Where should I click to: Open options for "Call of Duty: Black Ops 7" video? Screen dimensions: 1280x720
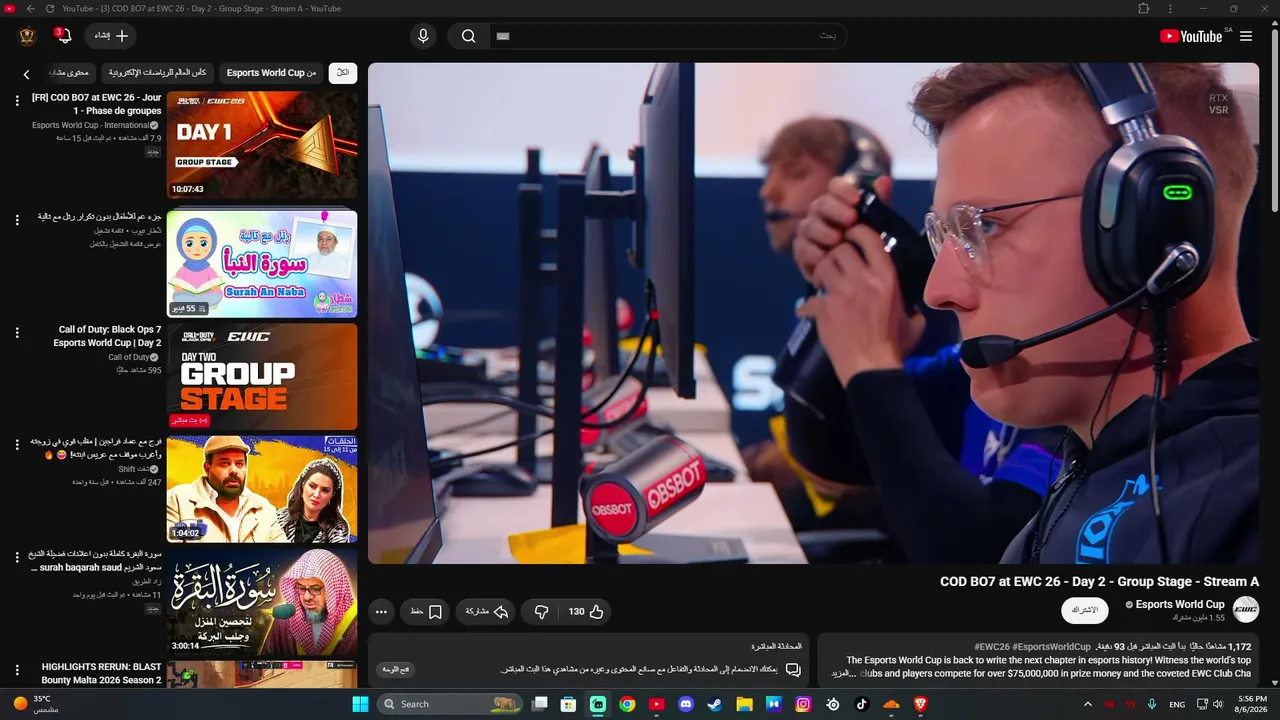(17, 333)
